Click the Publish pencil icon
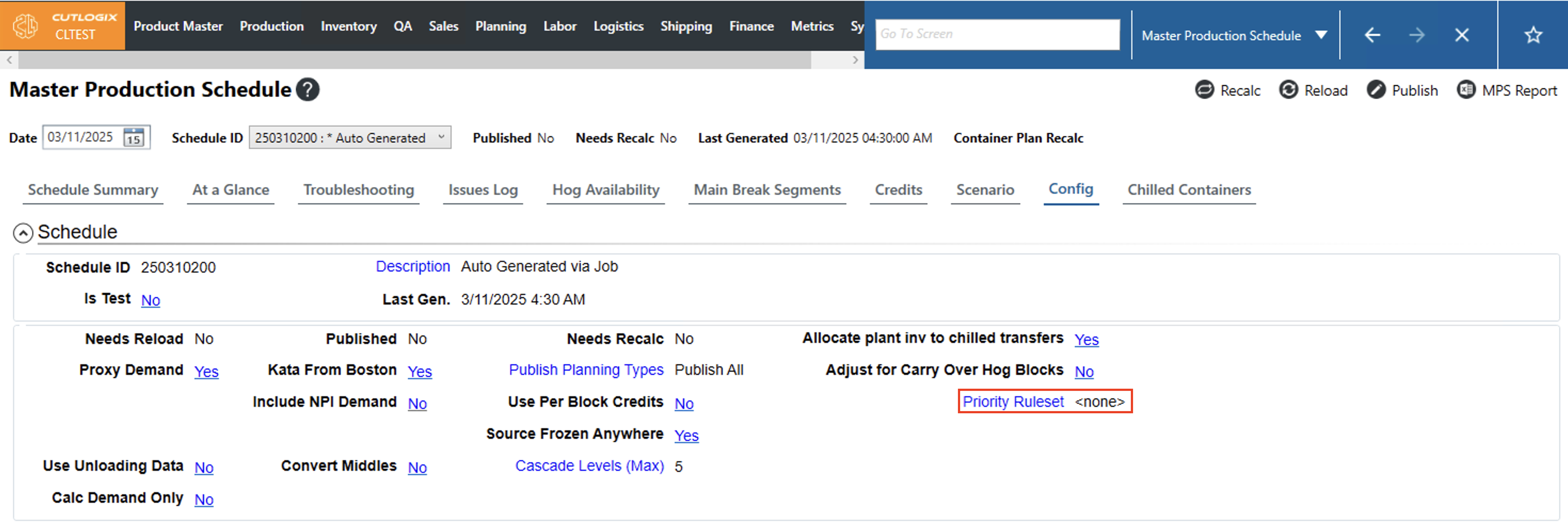This screenshot has height=530, width=1568. [x=1376, y=90]
